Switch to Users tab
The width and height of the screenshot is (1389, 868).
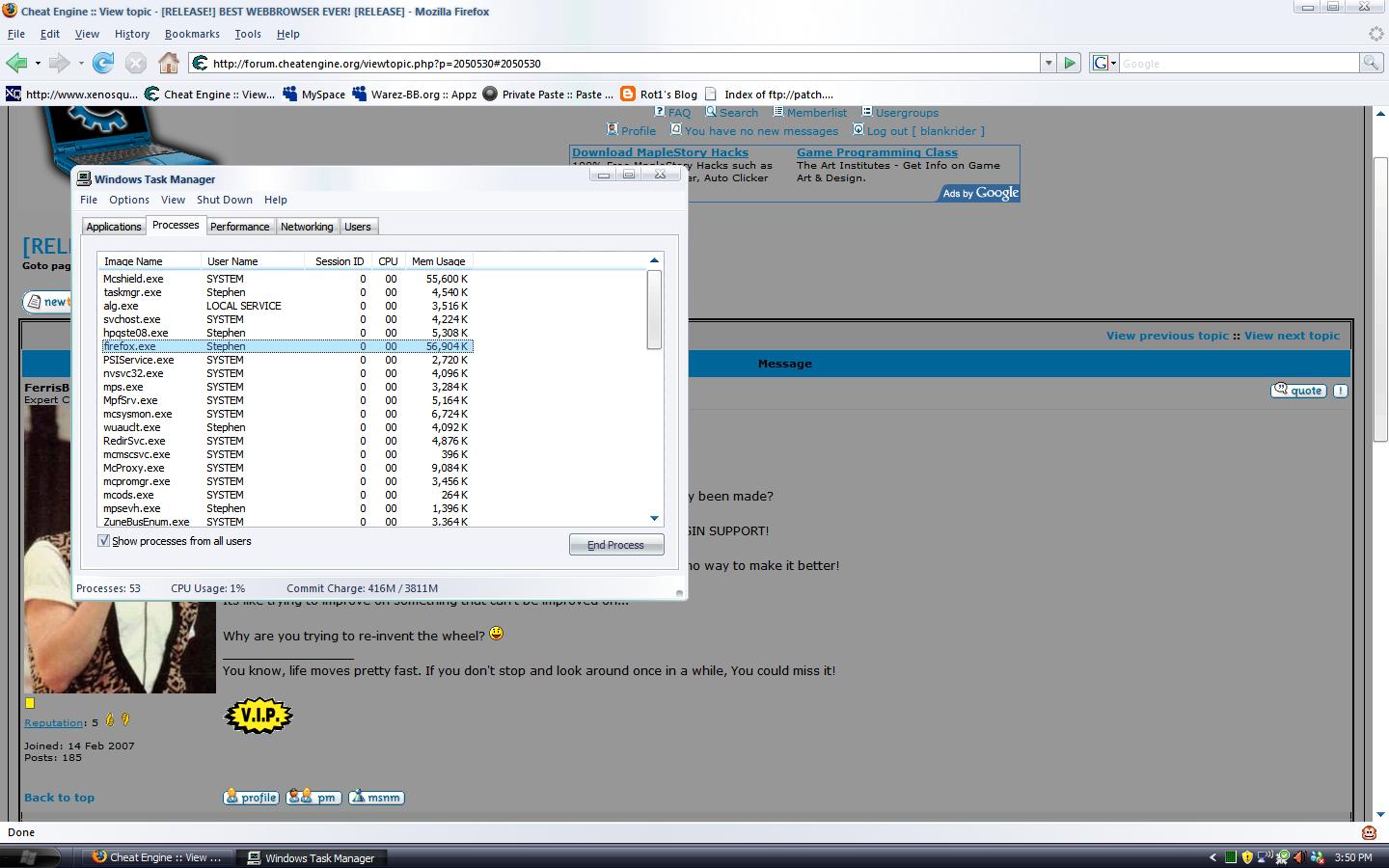(x=358, y=227)
